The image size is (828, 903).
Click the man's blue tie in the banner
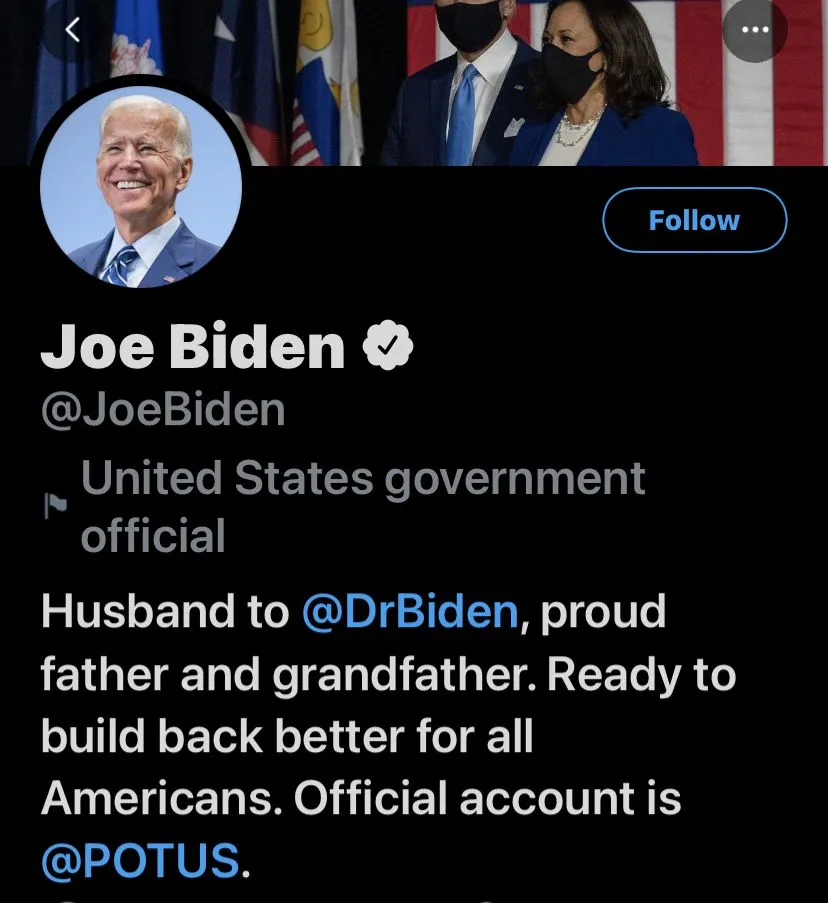click(462, 115)
